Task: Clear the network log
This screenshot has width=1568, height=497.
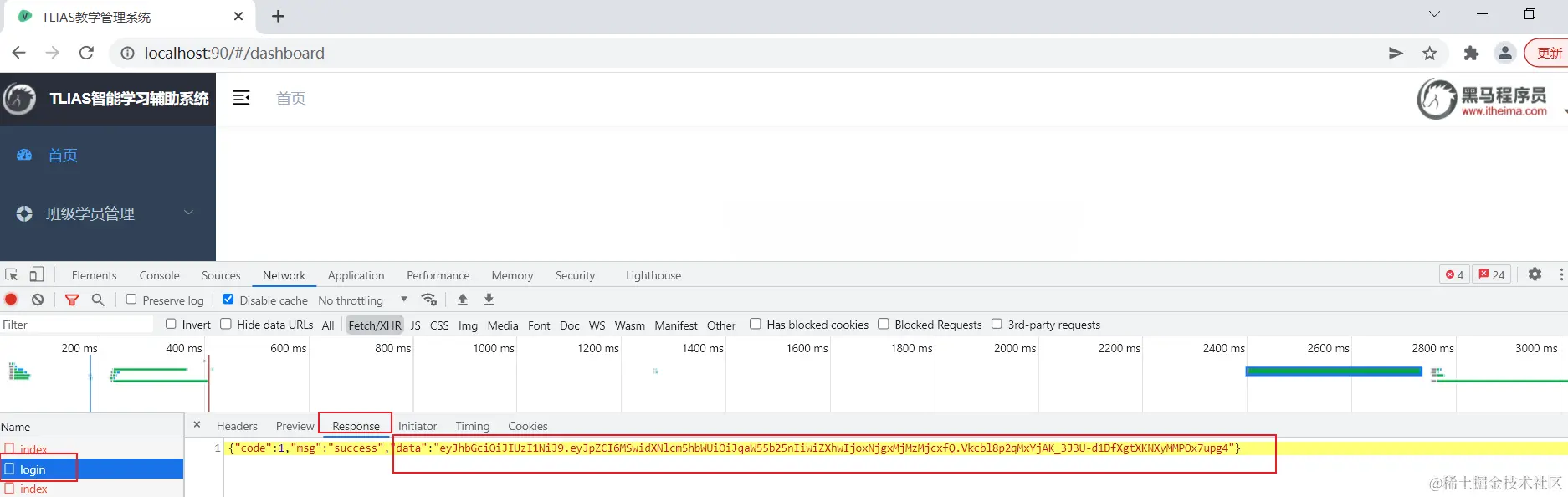Action: coord(38,300)
